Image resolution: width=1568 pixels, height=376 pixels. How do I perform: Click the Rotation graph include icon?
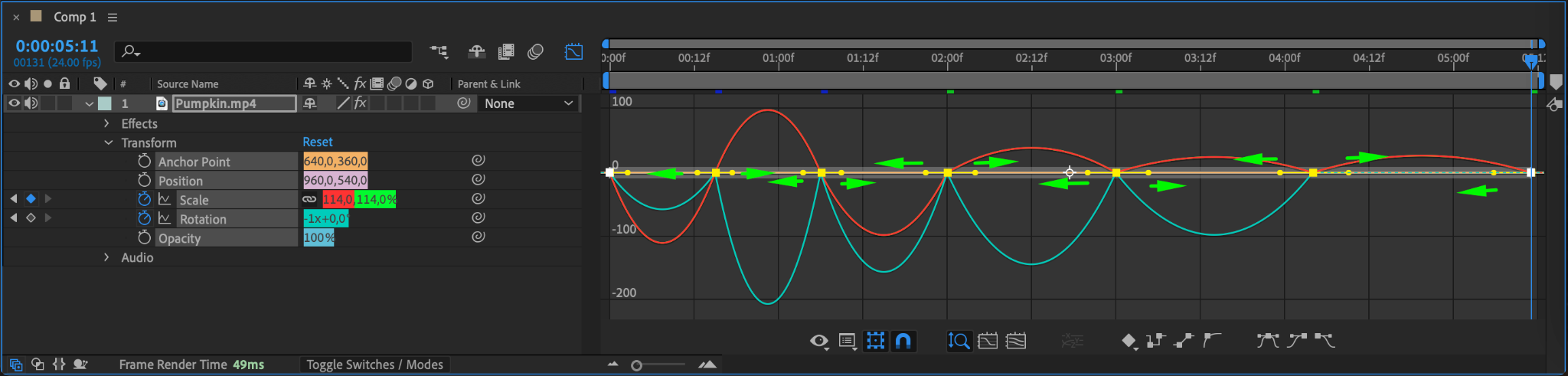click(x=164, y=218)
